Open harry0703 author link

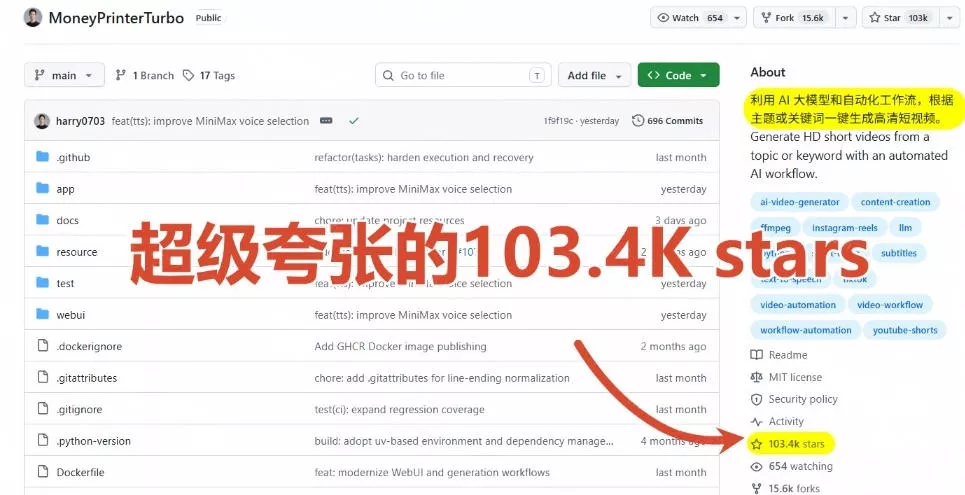click(80, 121)
